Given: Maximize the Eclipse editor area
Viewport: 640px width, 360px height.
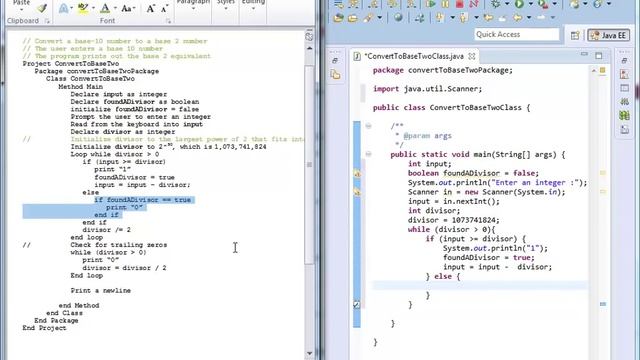Looking at the screenshot, I should pos(598,56).
